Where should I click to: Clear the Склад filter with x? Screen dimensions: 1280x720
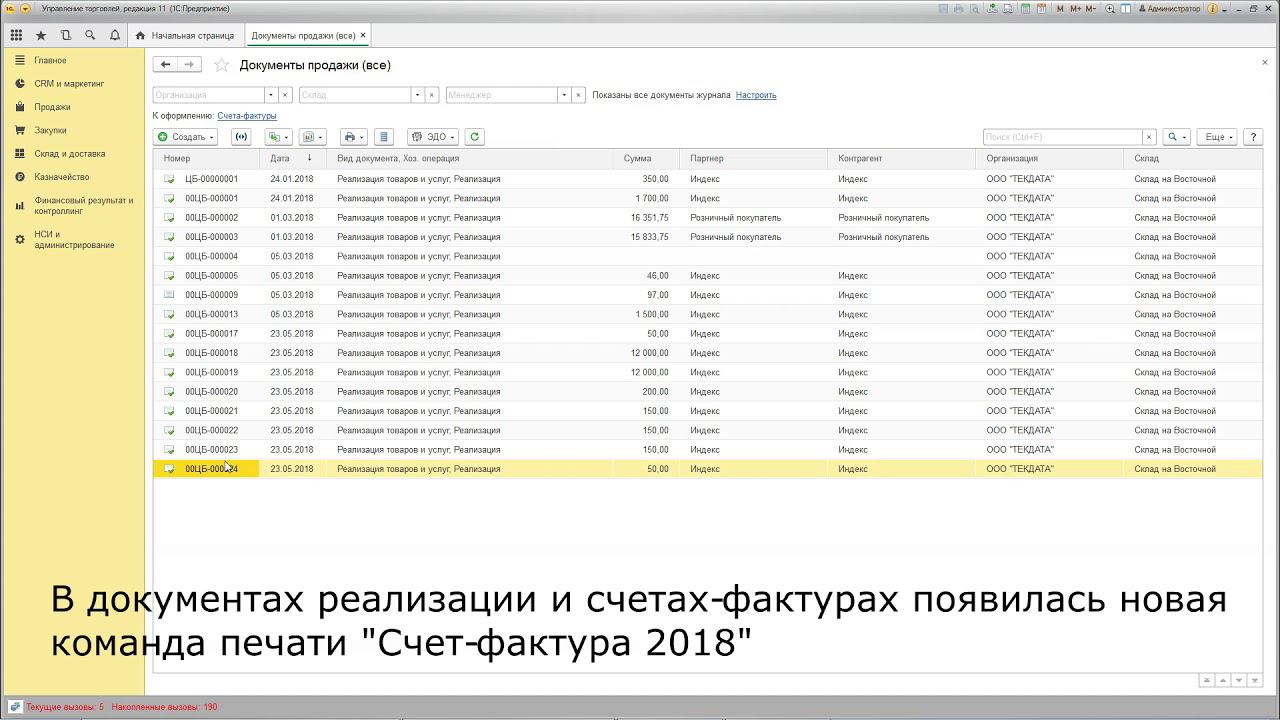tap(432, 95)
